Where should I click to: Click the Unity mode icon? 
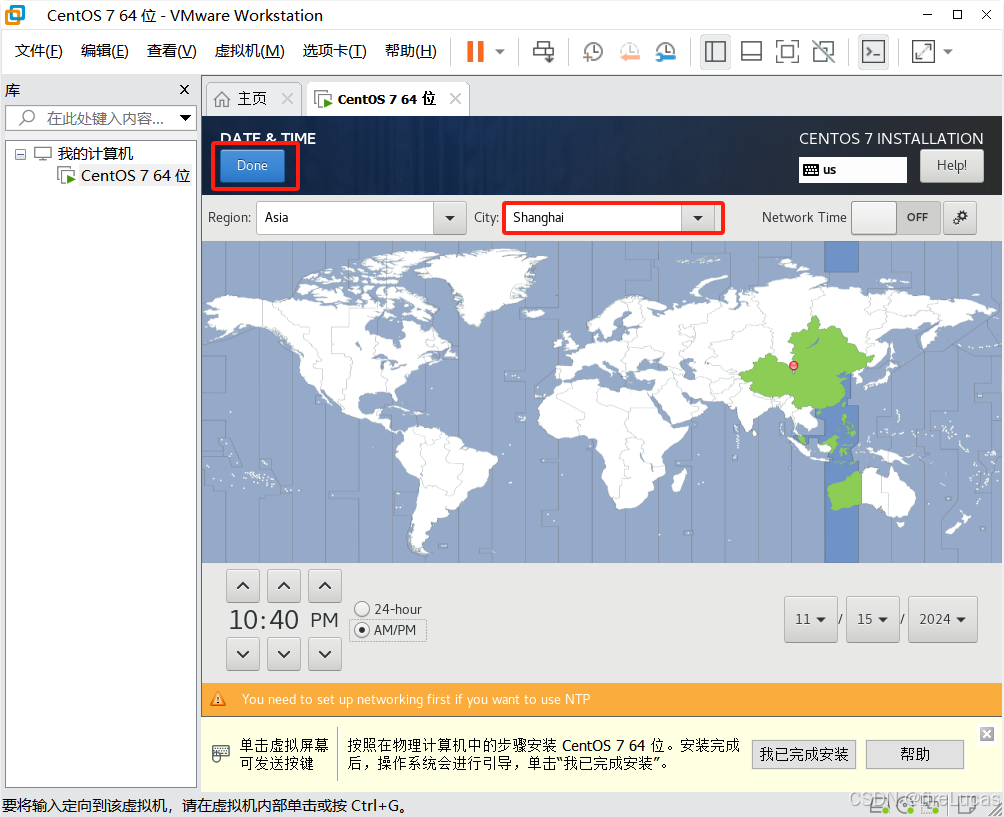(823, 51)
